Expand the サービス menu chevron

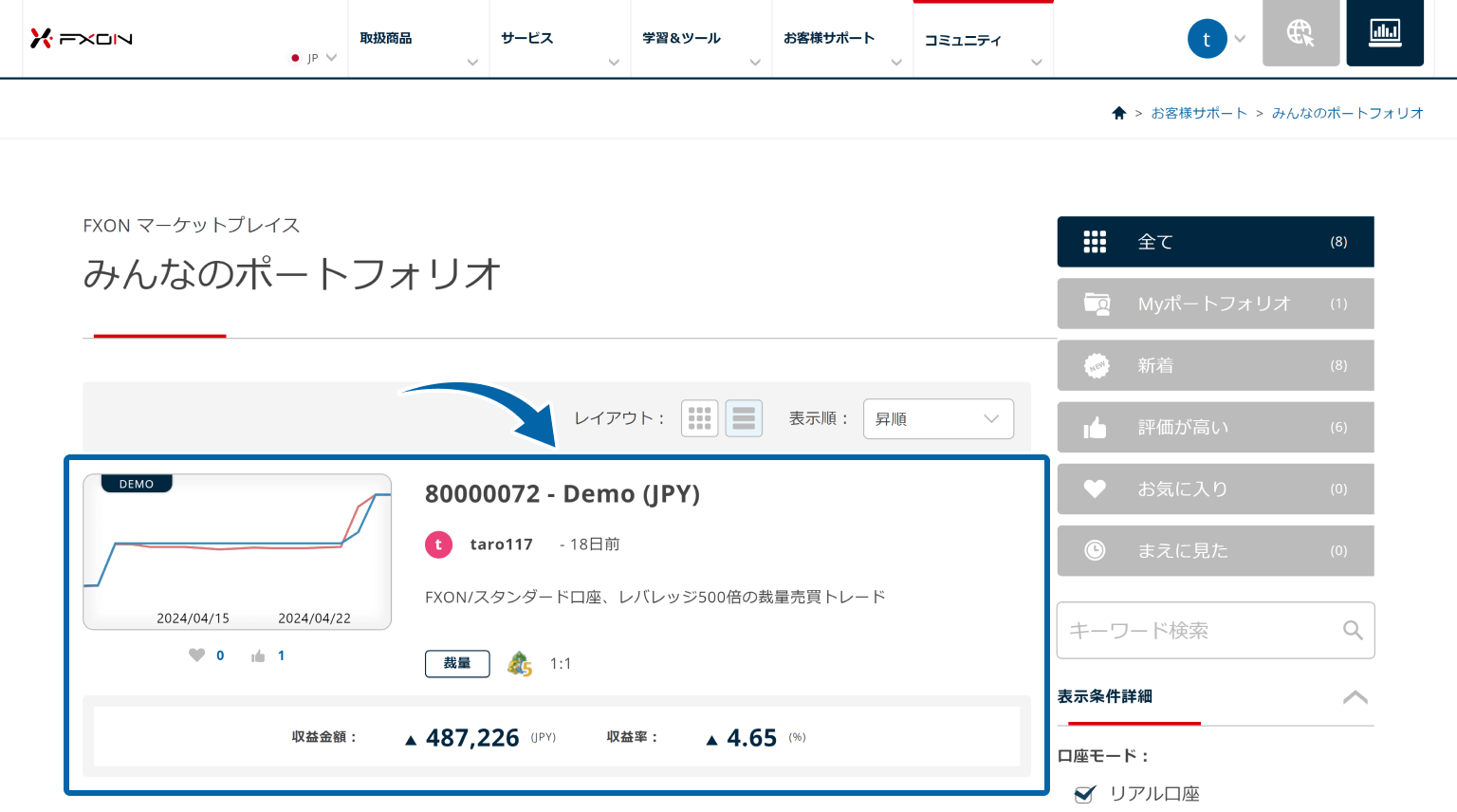614,63
